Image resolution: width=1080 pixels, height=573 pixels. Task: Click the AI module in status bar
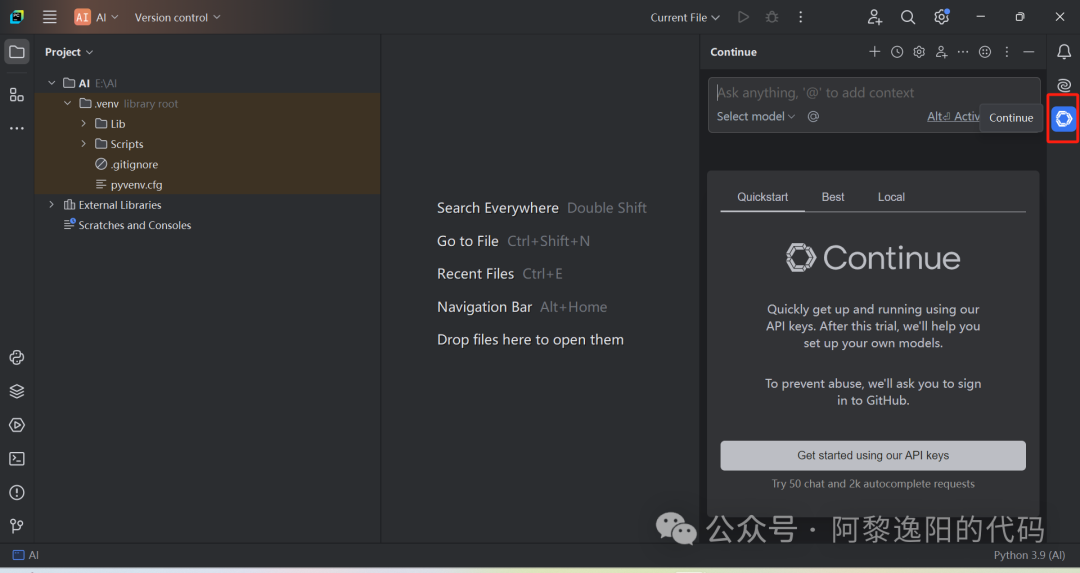click(x=25, y=555)
